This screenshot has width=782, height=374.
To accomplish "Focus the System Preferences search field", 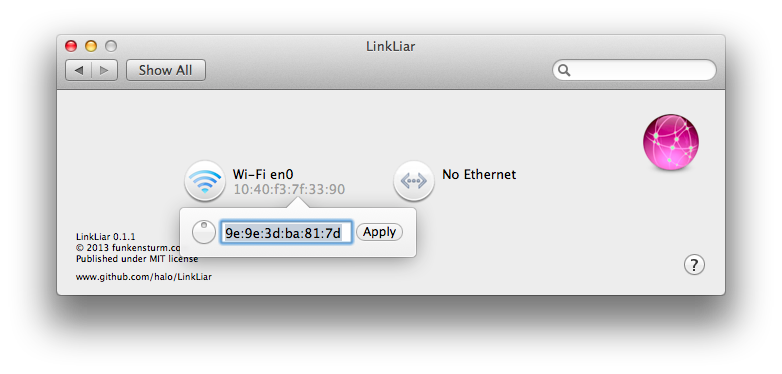I will (x=634, y=70).
